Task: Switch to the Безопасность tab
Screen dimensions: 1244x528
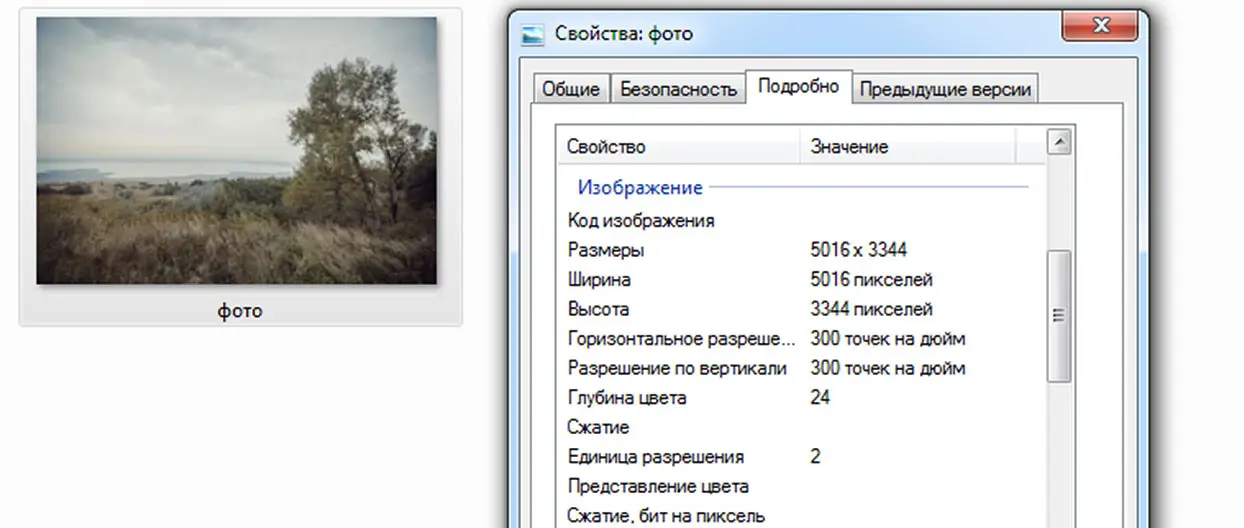Action: coord(678,89)
